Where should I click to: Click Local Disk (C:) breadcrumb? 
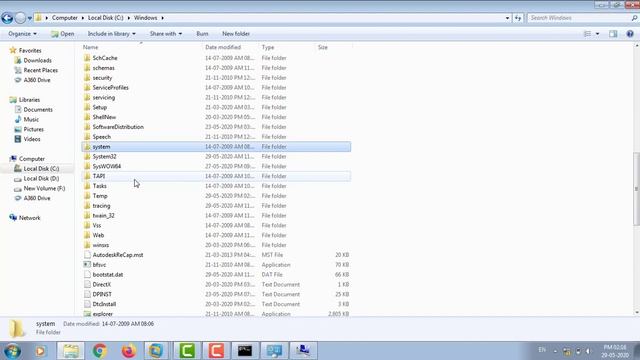point(105,18)
